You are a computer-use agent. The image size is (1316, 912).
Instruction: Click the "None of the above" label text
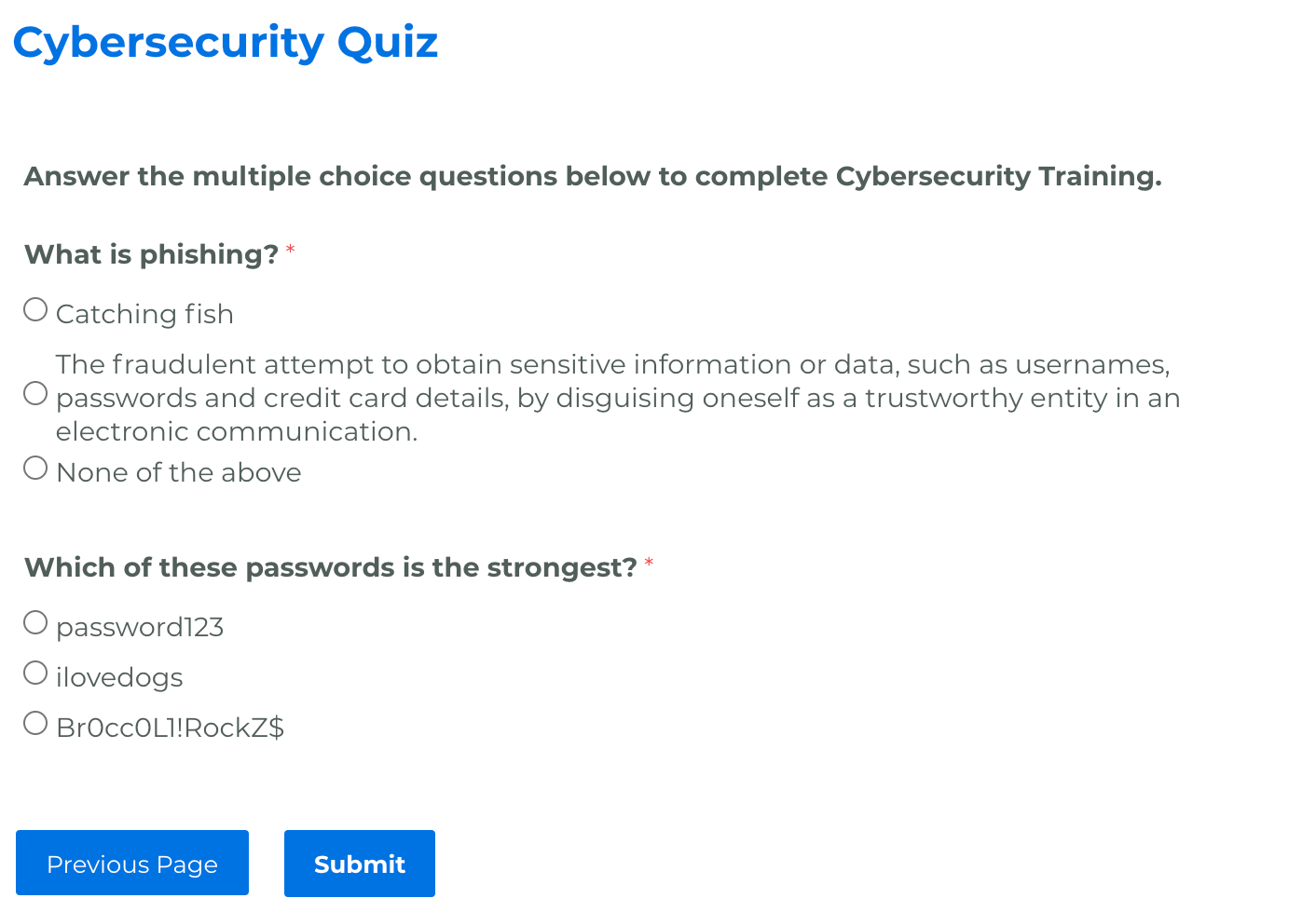[x=179, y=472]
